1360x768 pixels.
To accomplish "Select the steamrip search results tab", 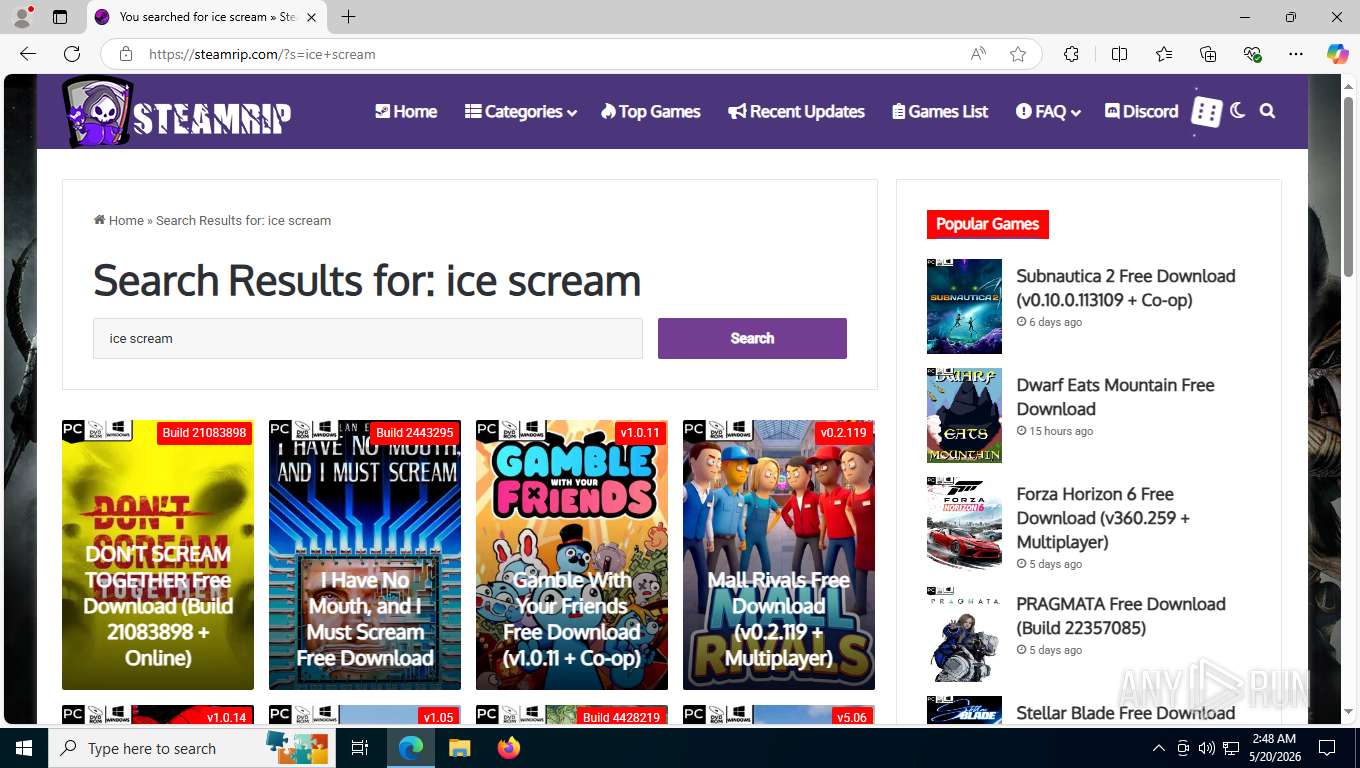I will click(x=206, y=17).
